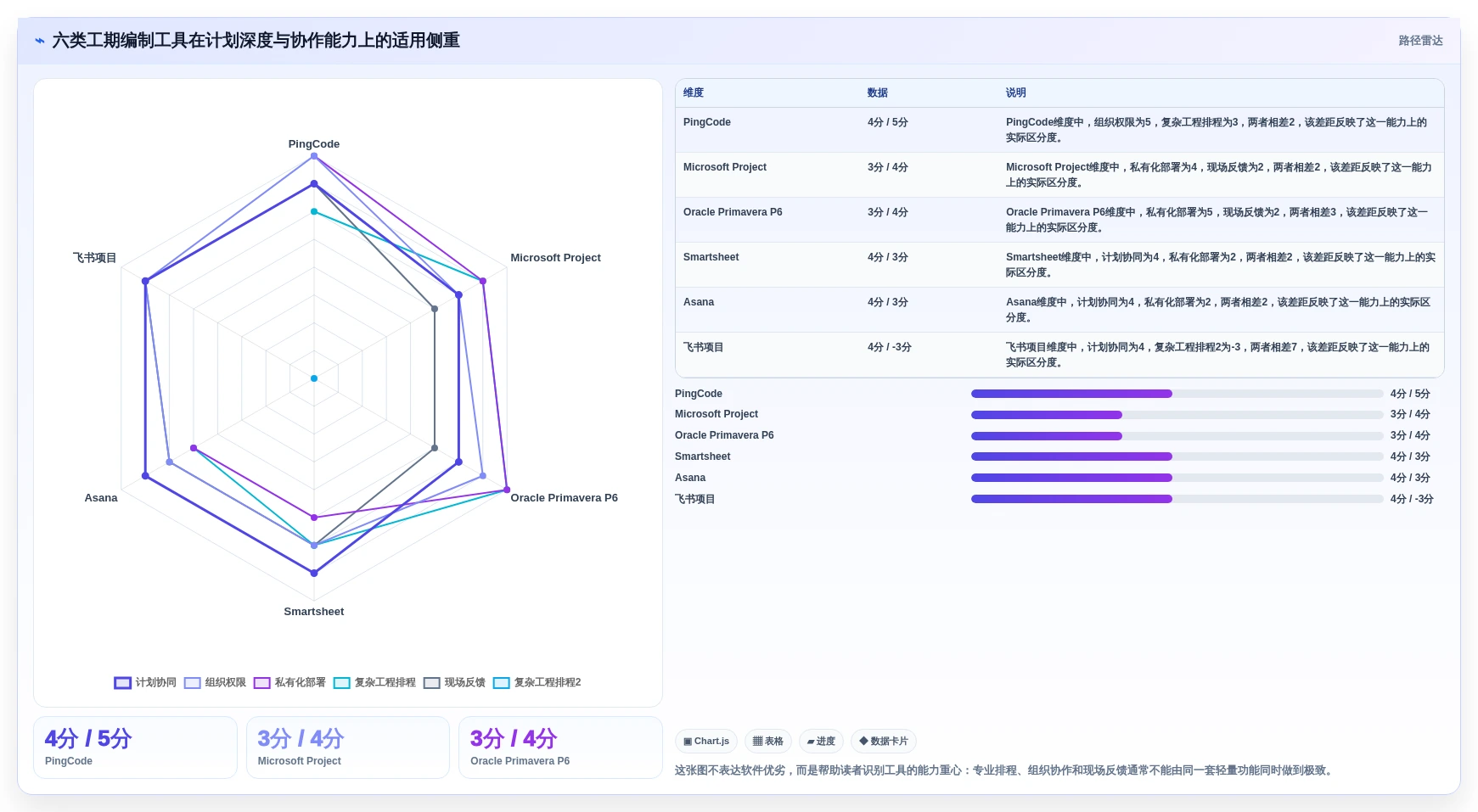Click the PingCode progress bar
Screen dimensions: 1478x812
point(1177,394)
